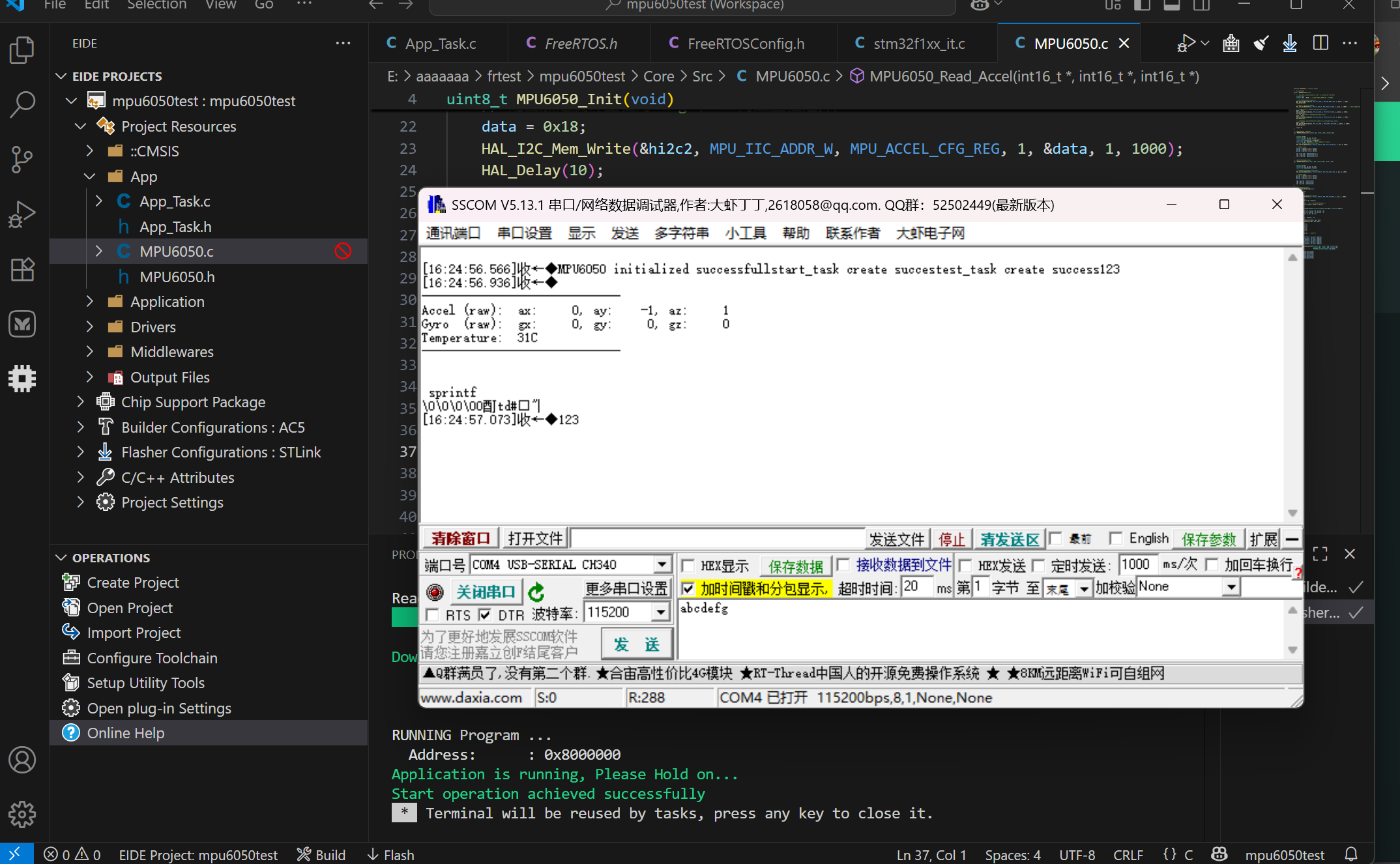Click the 1000 ms/次 interval field
Image resolution: width=1400 pixels, height=864 pixels.
[x=1138, y=564]
